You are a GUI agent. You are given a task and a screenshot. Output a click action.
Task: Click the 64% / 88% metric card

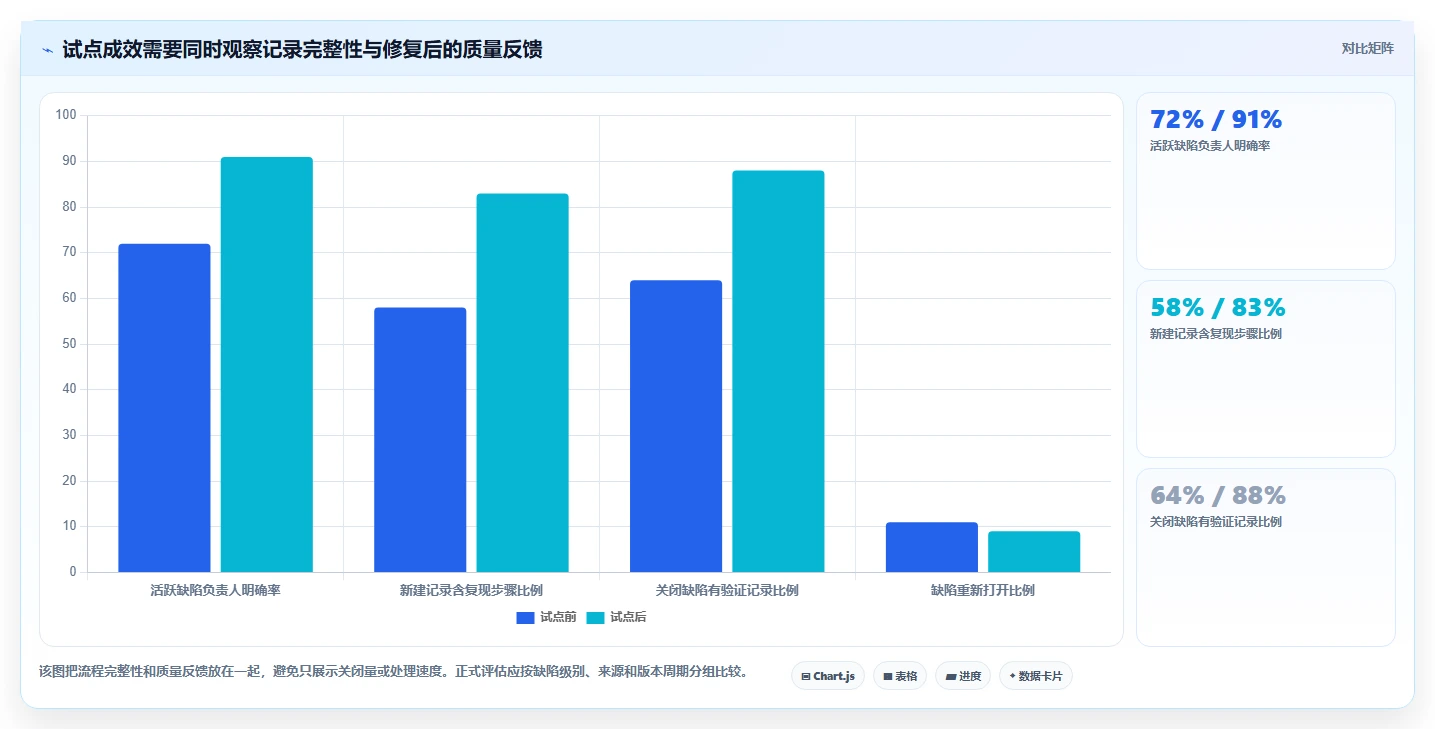pos(1265,557)
